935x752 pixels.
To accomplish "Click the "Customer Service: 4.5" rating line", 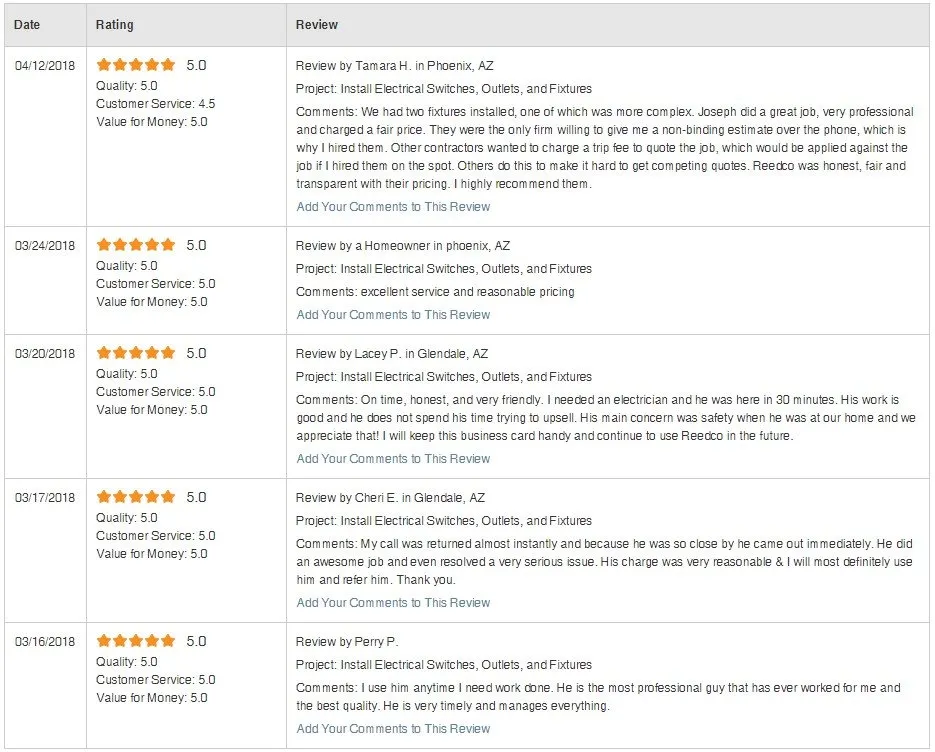I will tap(155, 104).
